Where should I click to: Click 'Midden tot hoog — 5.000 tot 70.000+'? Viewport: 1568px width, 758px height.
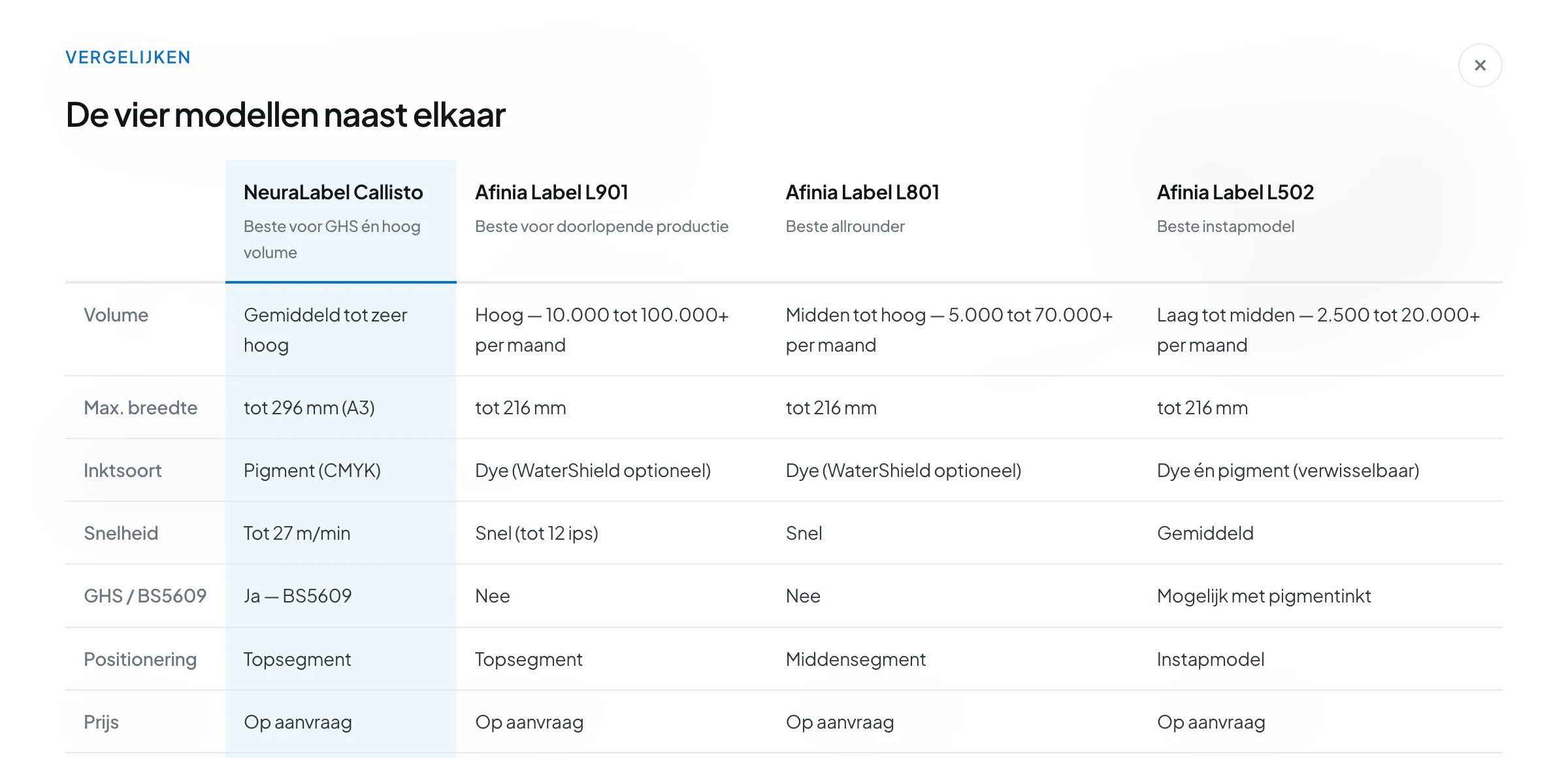pyautogui.click(x=949, y=315)
